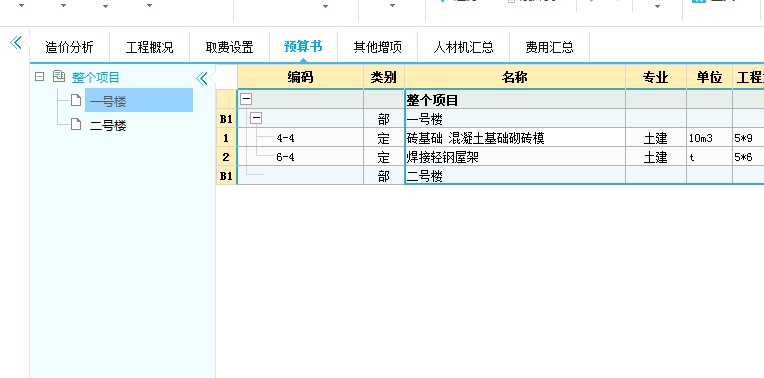Click the 类别 column header
This screenshot has width=764, height=378.
tap(384, 77)
